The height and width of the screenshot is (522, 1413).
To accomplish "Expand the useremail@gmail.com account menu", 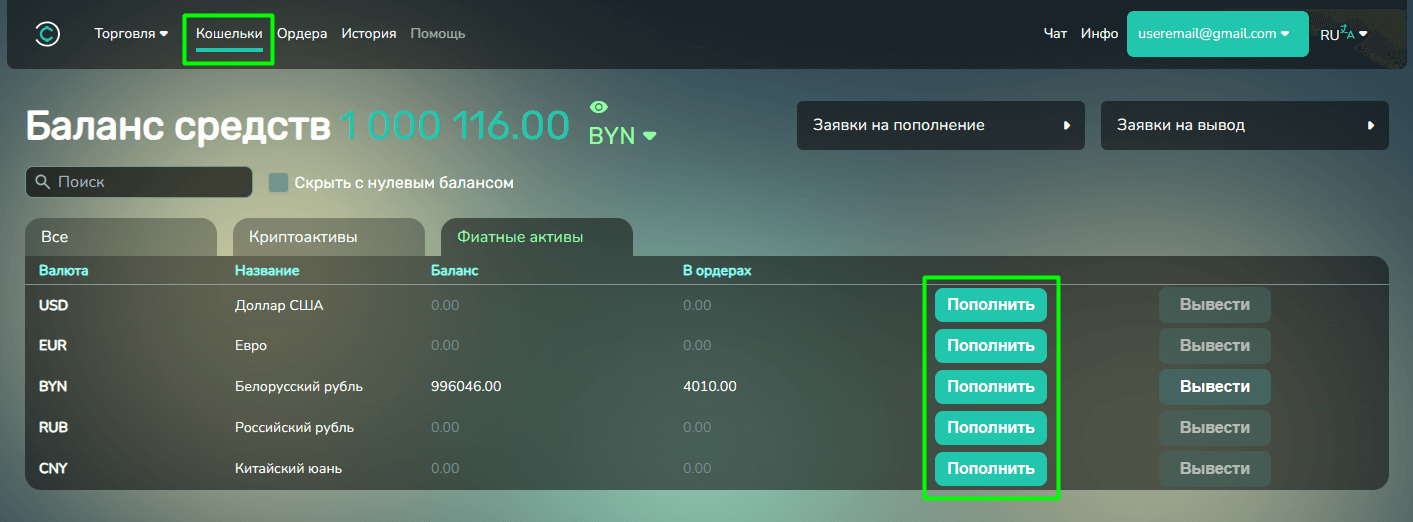I will [1217, 34].
